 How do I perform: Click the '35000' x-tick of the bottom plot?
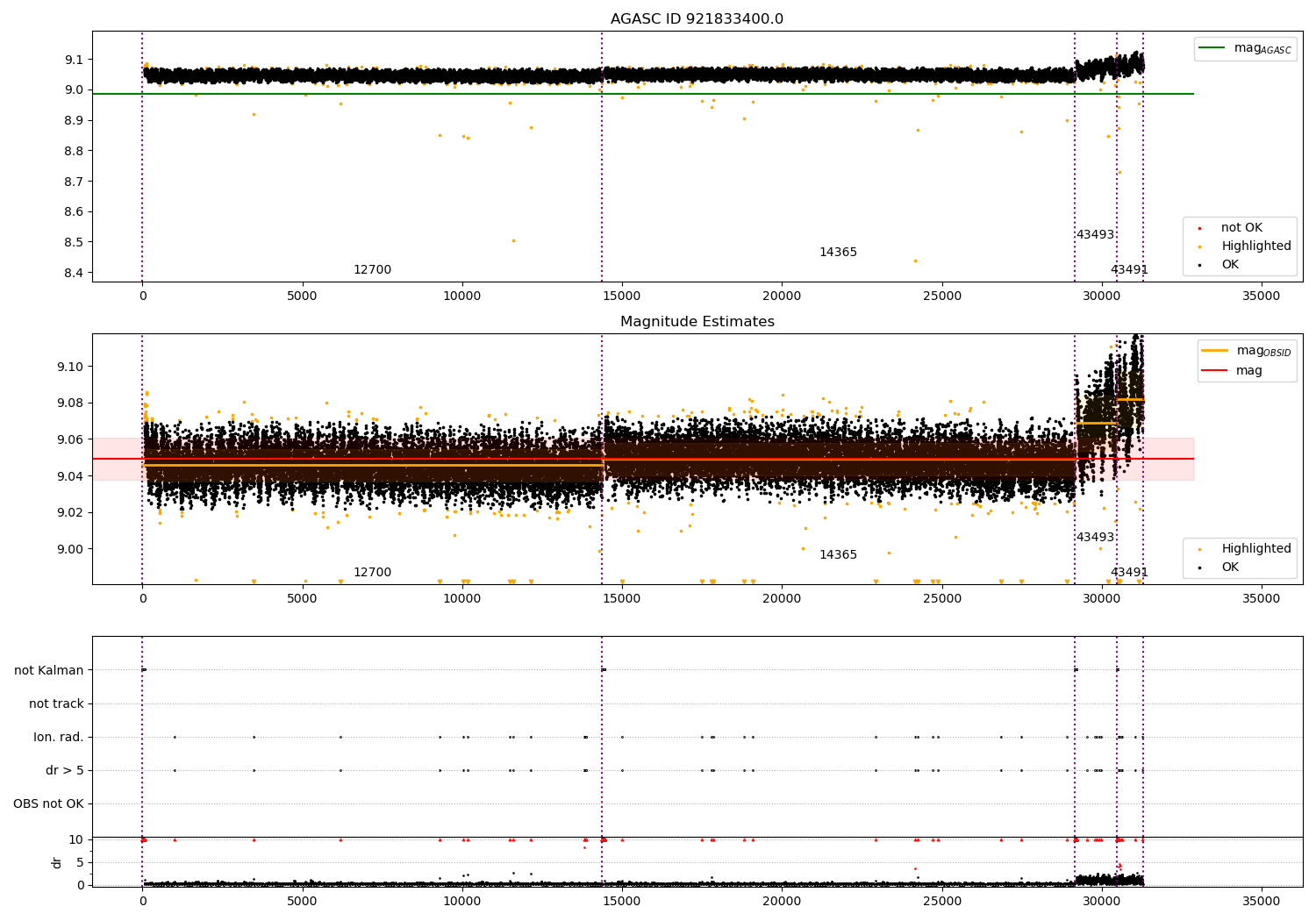click(x=1262, y=901)
